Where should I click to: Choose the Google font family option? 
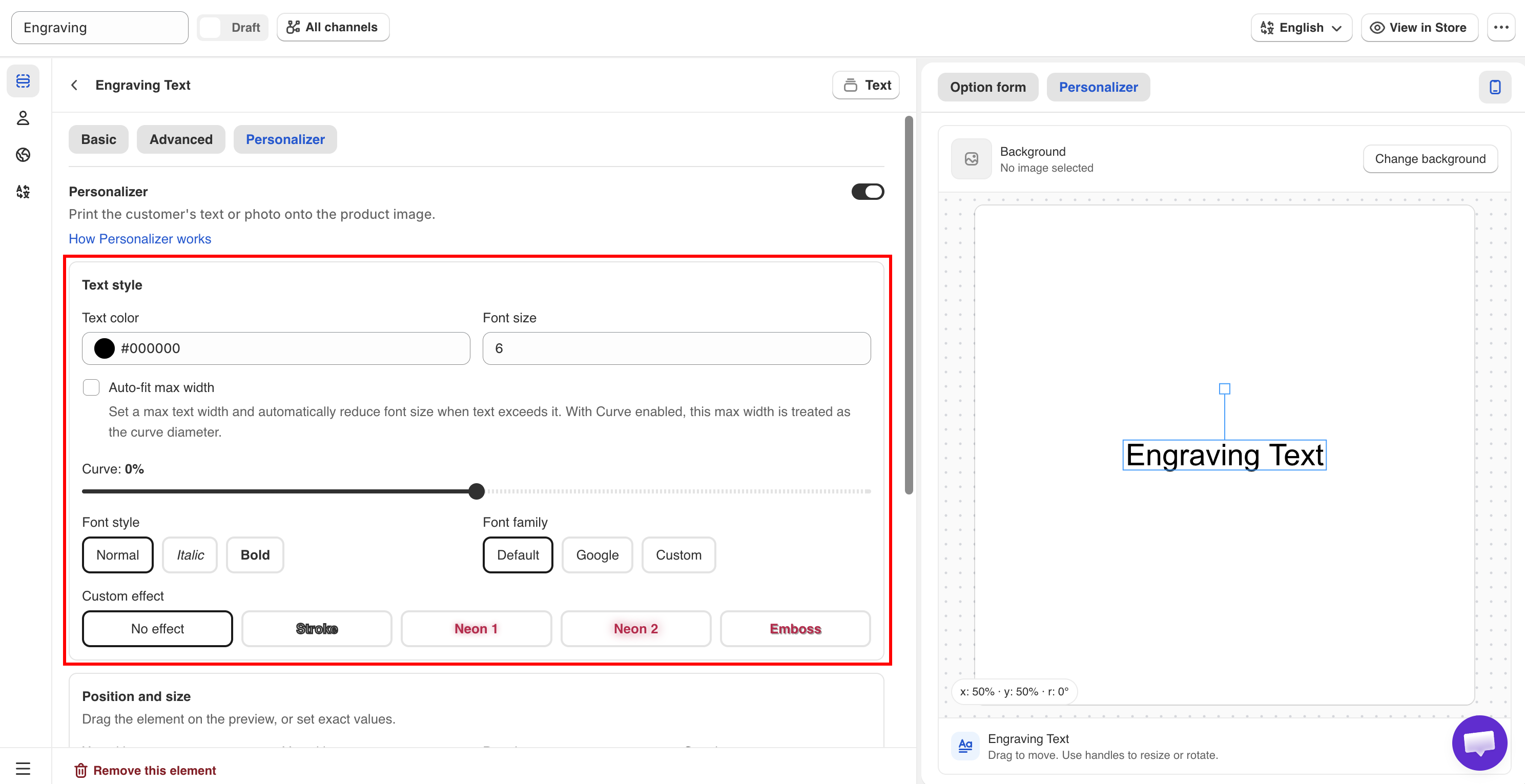(597, 555)
